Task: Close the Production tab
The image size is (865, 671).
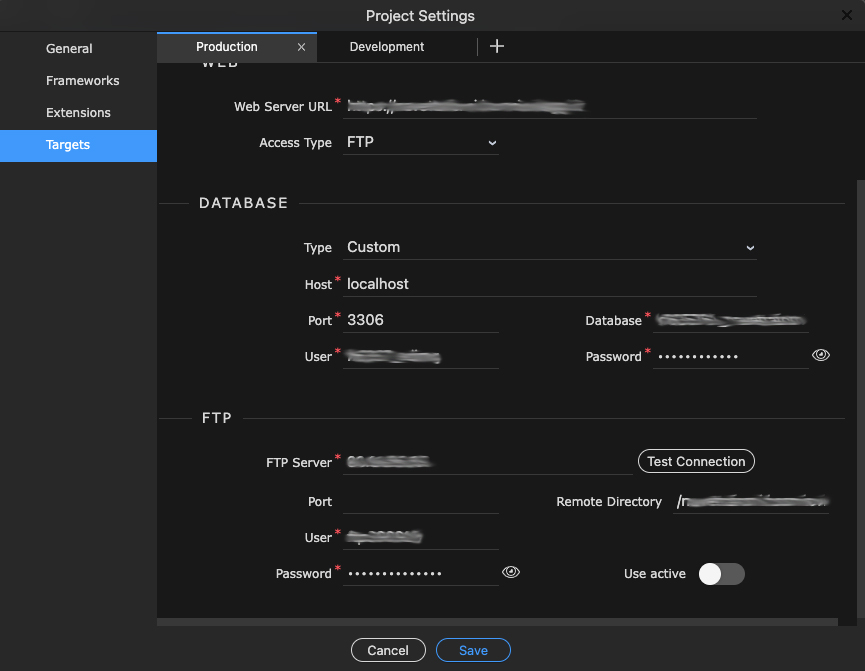Action: (x=301, y=47)
